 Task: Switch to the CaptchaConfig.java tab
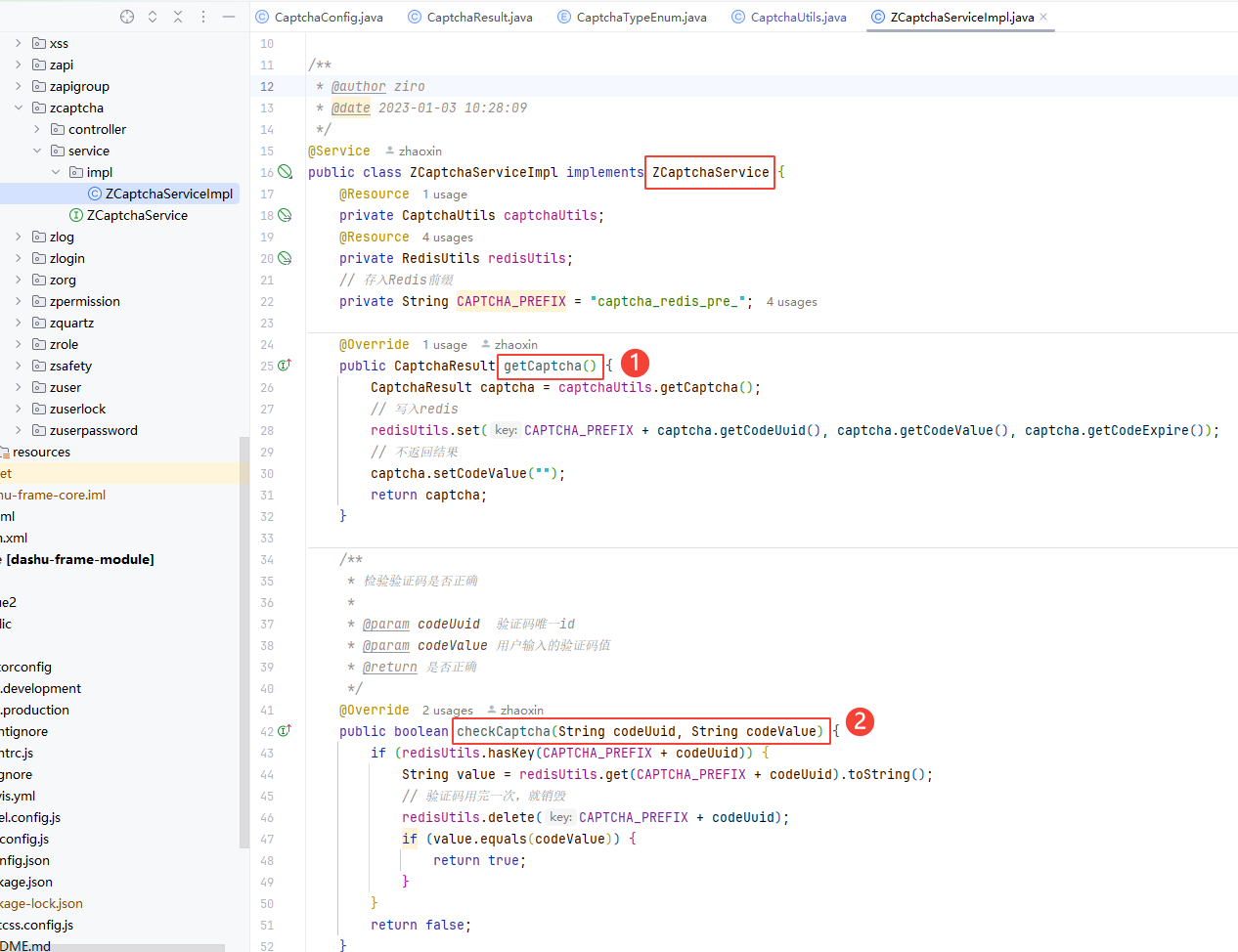(320, 17)
